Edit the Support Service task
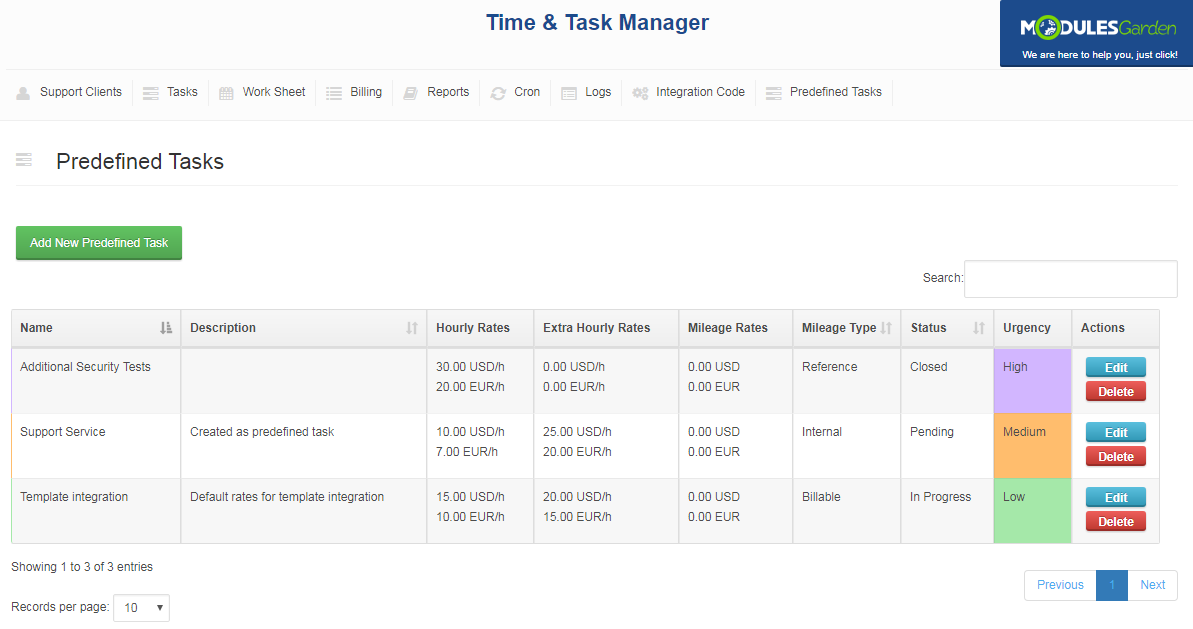1193x629 pixels. click(x=1115, y=432)
